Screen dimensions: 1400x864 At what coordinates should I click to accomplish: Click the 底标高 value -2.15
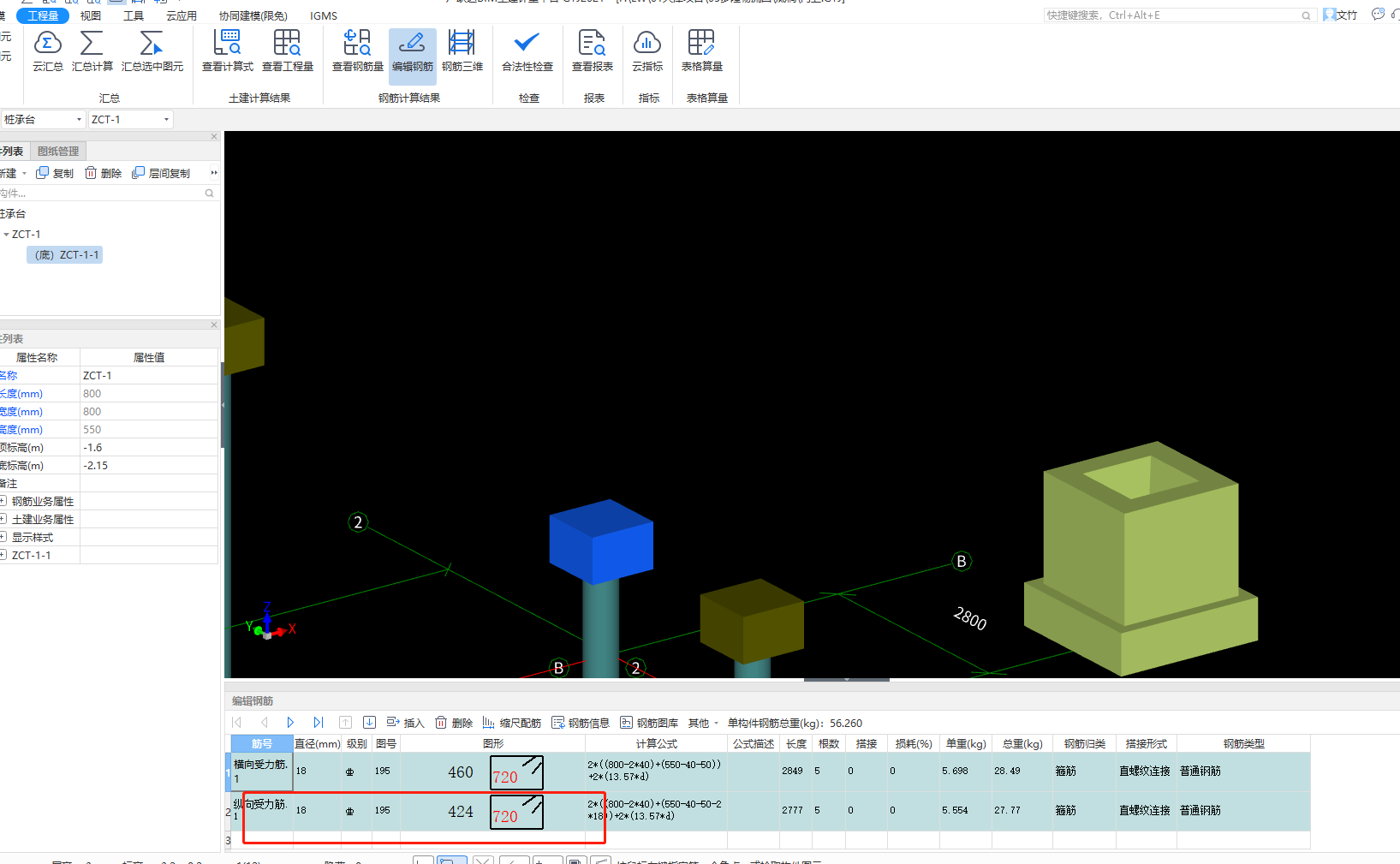[149, 465]
